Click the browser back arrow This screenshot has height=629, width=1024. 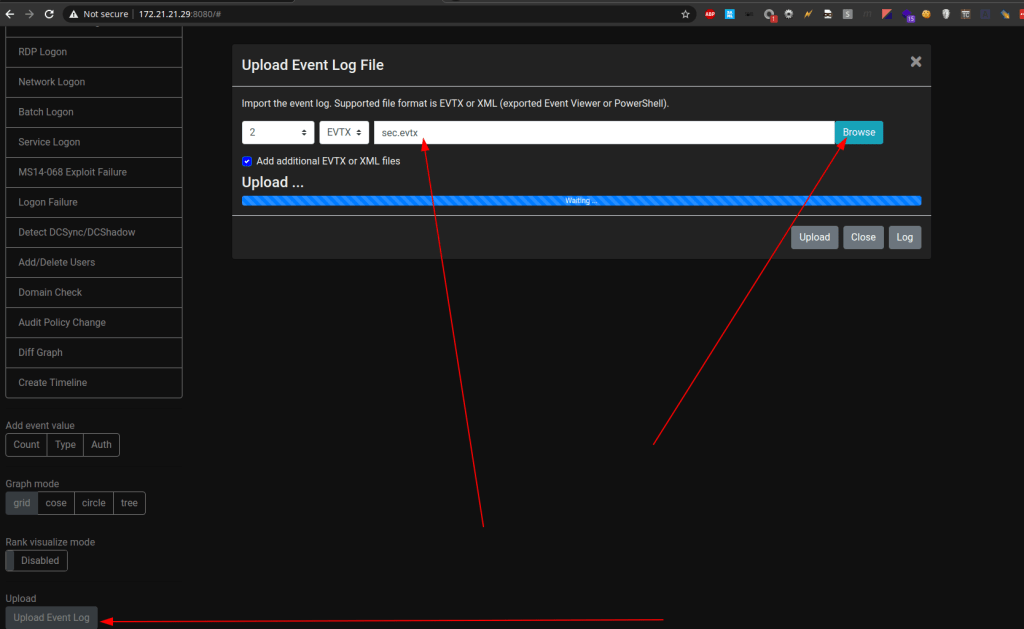tap(10, 14)
